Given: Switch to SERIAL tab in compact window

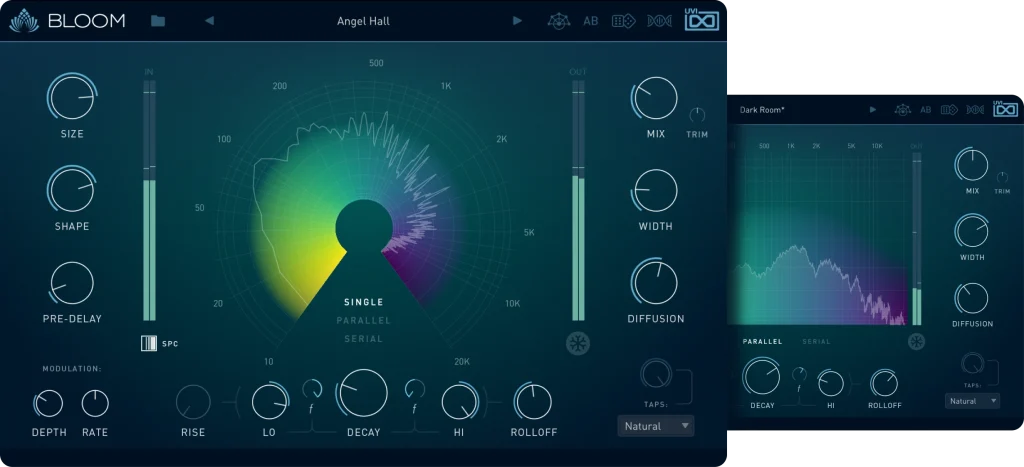Looking at the screenshot, I should coord(816,342).
